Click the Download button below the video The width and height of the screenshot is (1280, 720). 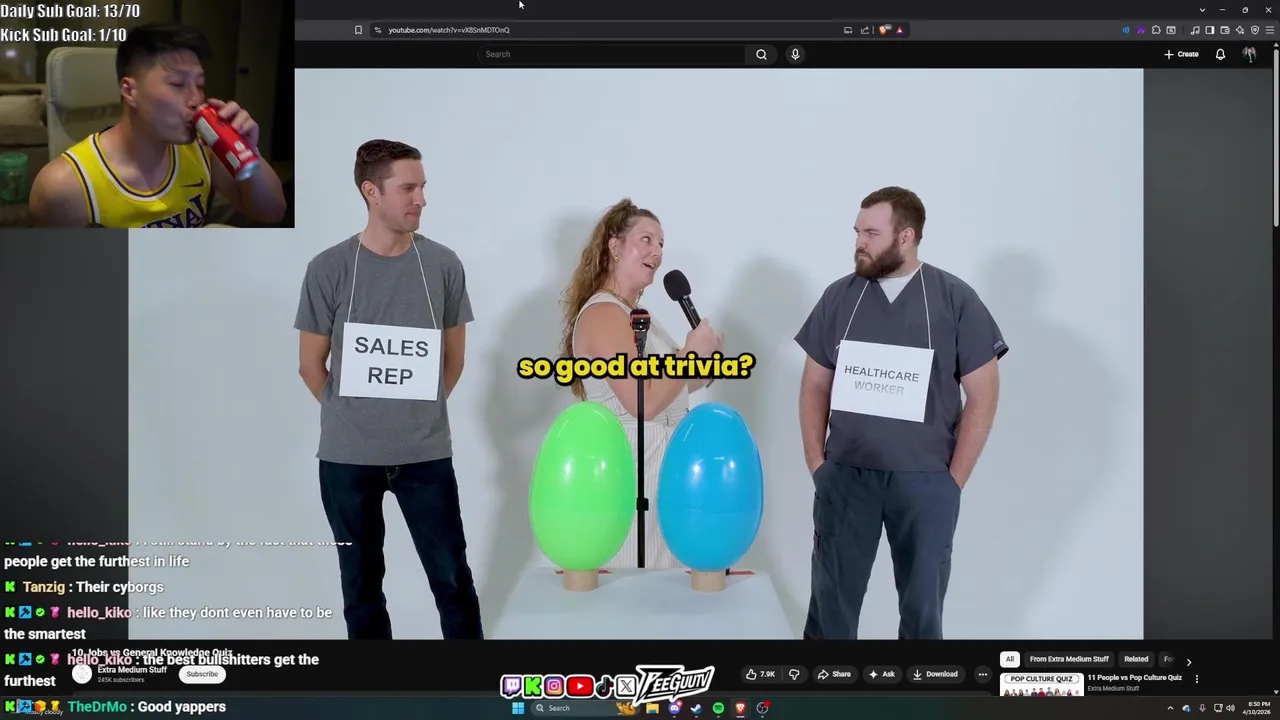coord(936,674)
